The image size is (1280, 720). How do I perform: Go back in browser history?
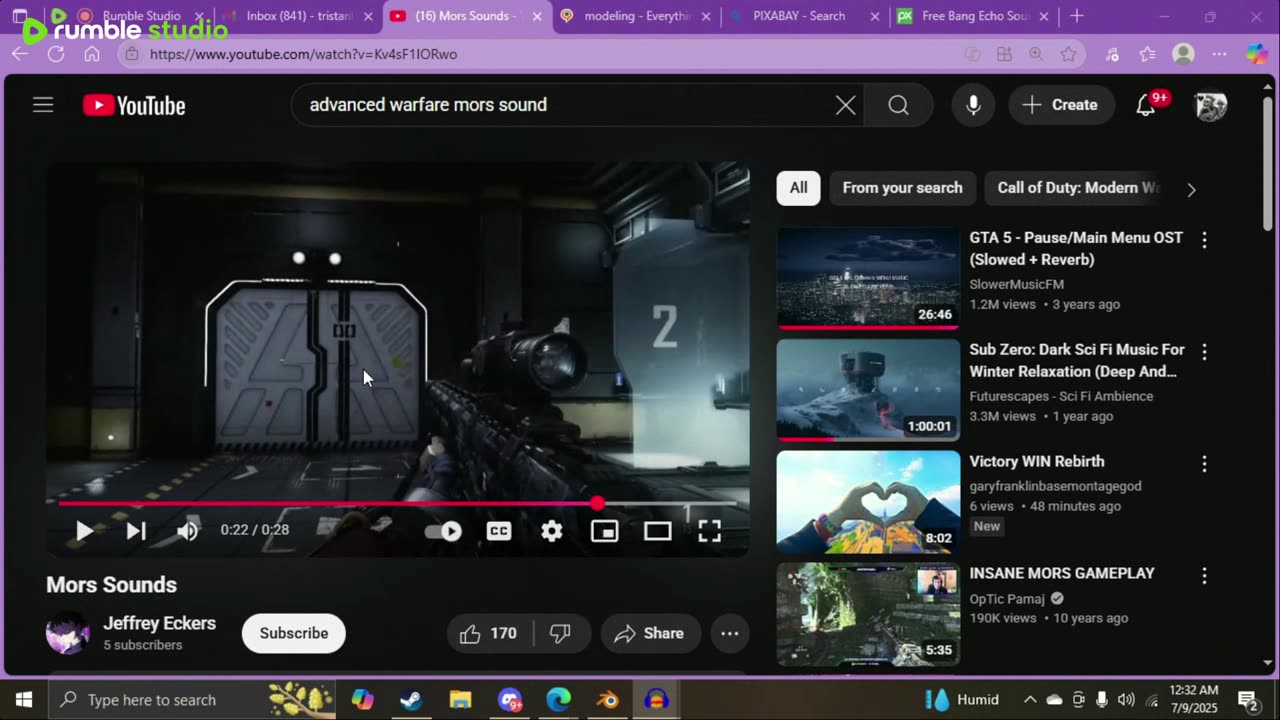click(20, 54)
